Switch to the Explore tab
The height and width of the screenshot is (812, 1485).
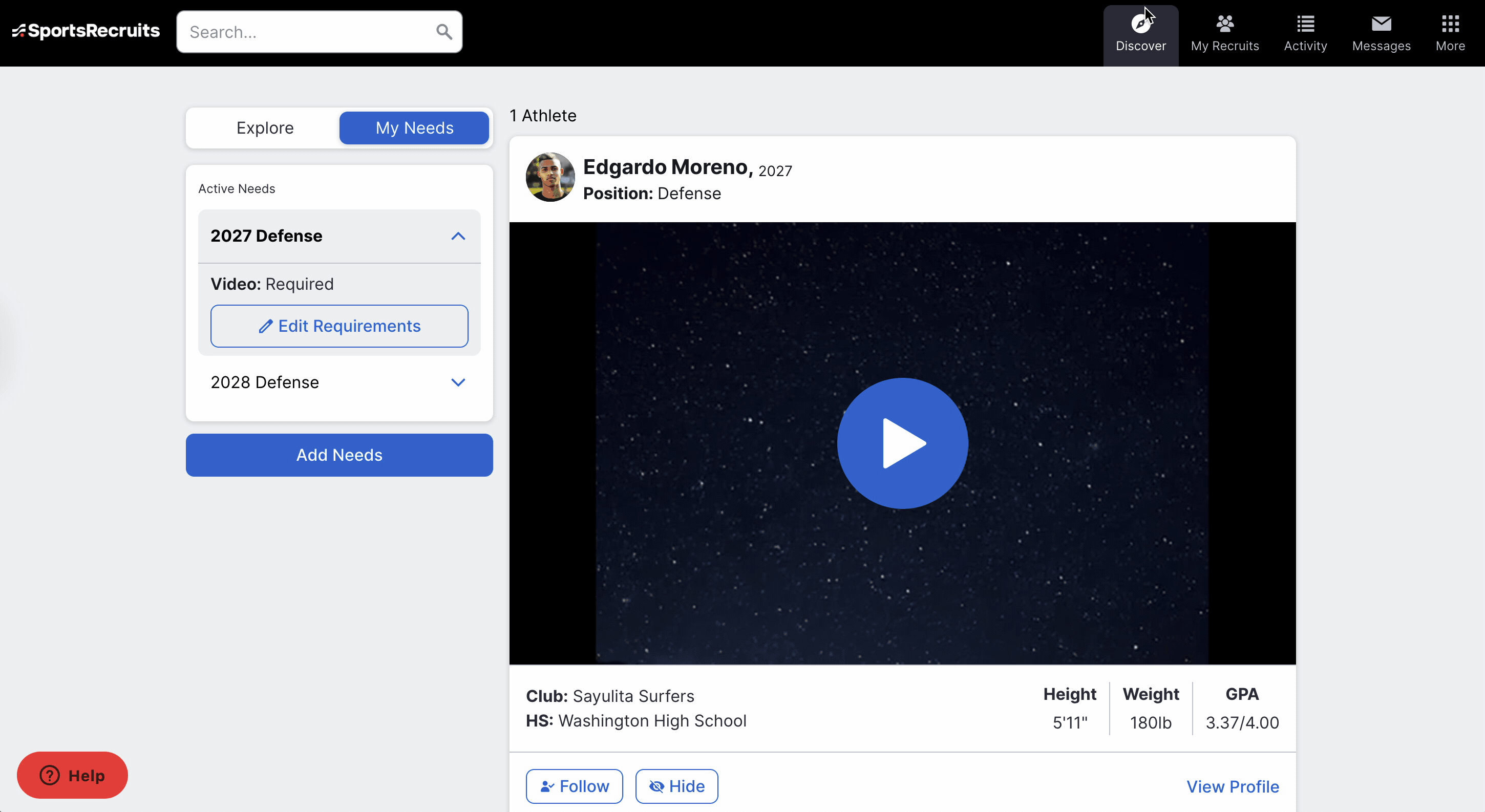click(265, 128)
